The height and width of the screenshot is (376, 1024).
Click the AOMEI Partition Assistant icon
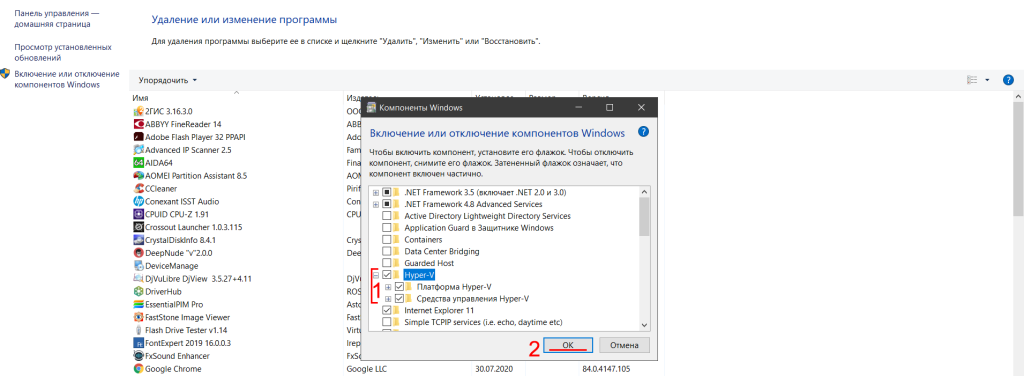[x=138, y=176]
